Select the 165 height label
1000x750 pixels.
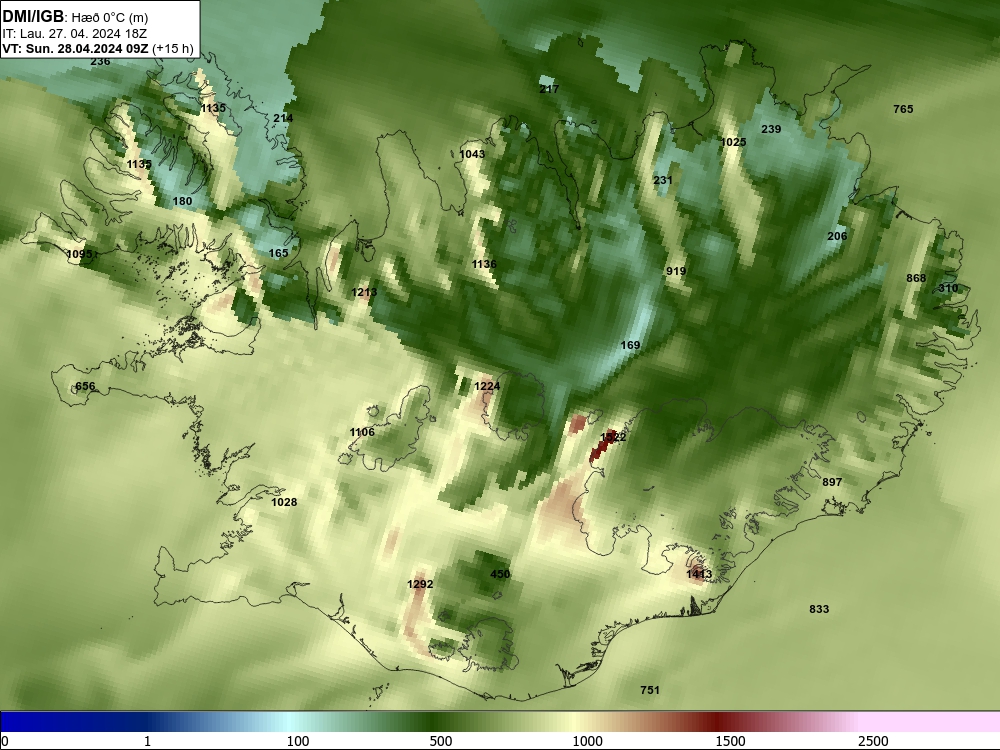pyautogui.click(x=278, y=253)
